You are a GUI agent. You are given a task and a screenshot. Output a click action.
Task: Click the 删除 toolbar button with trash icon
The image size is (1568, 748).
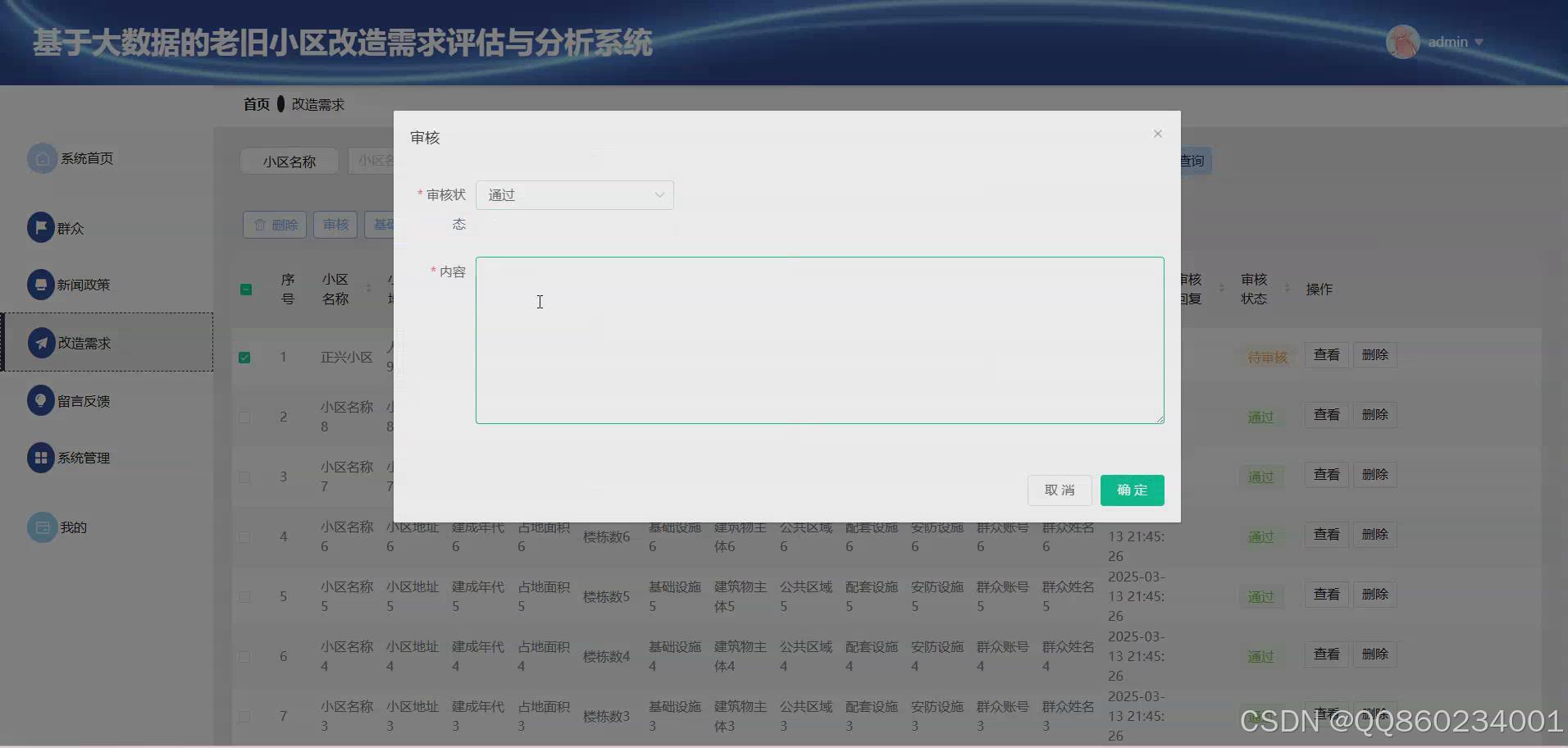coord(275,225)
